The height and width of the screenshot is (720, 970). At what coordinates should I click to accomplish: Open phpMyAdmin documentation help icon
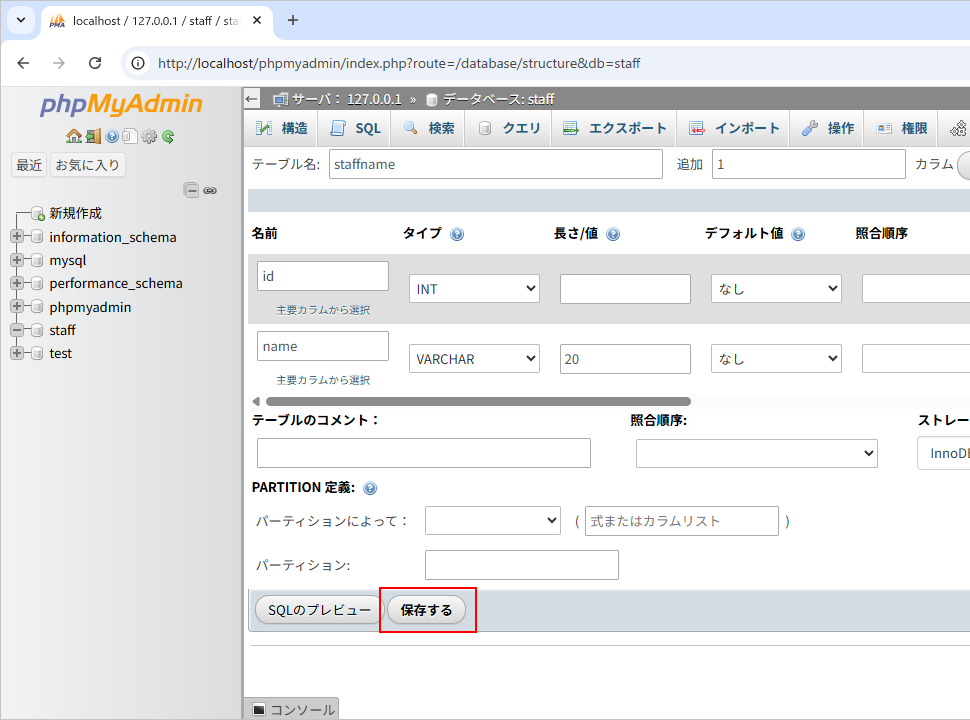pyautogui.click(x=112, y=136)
